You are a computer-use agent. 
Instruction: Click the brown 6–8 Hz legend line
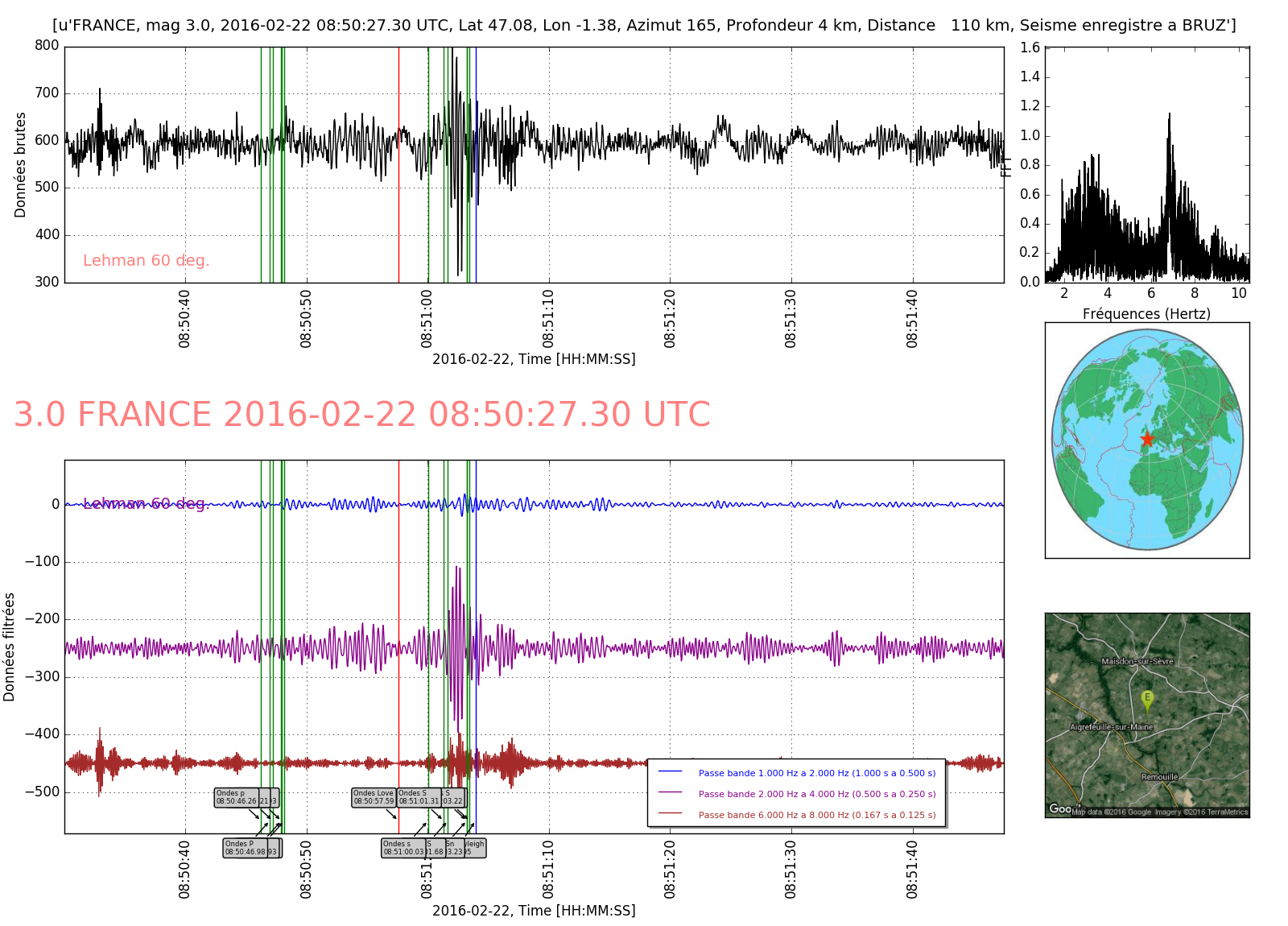click(670, 814)
